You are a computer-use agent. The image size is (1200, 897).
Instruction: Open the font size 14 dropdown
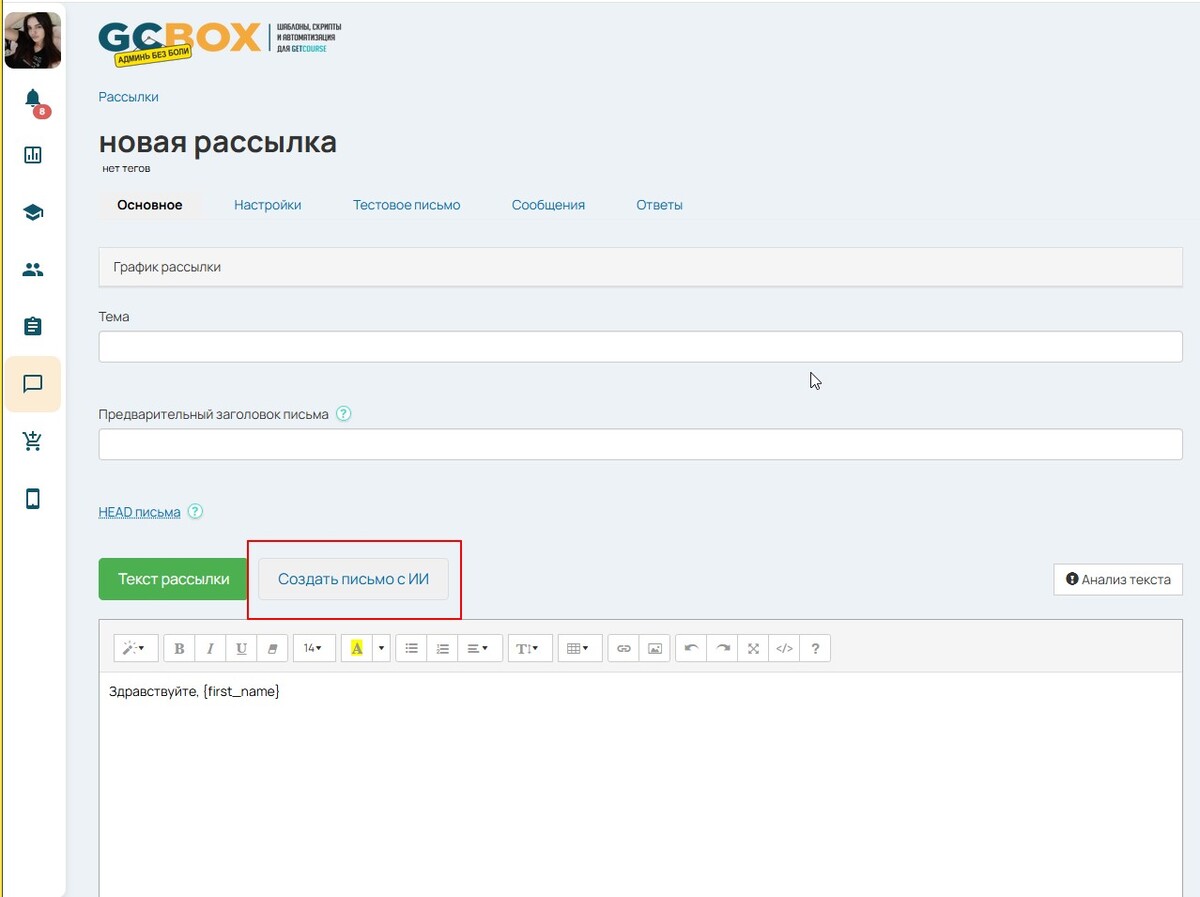point(313,649)
